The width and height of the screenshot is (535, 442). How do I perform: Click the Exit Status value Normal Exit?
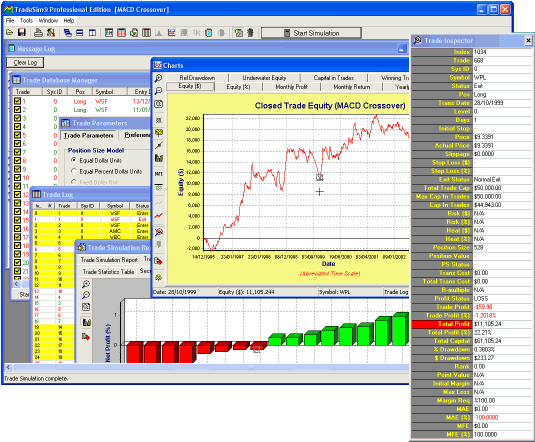pyautogui.click(x=487, y=180)
